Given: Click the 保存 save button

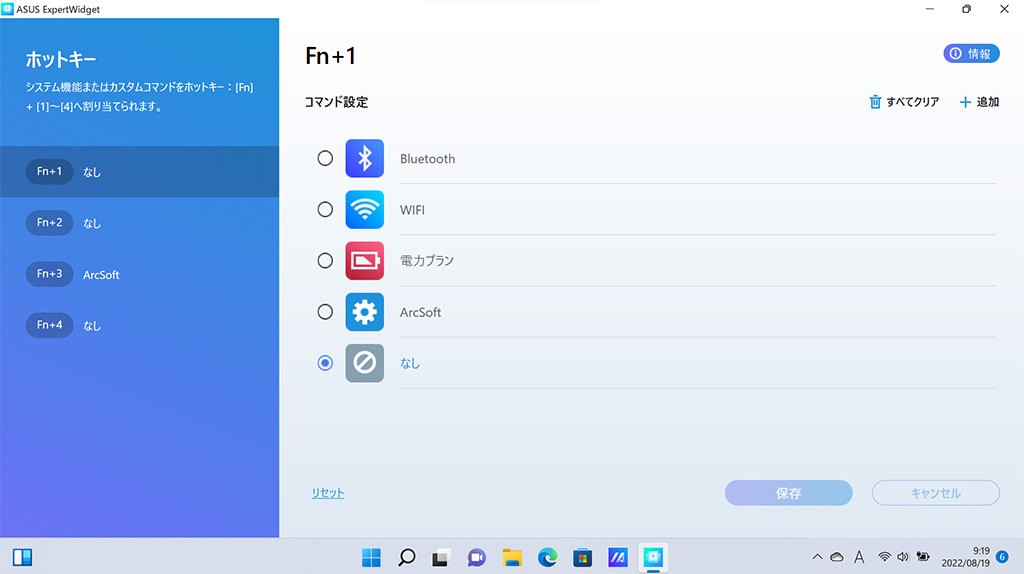Looking at the screenshot, I should (788, 493).
